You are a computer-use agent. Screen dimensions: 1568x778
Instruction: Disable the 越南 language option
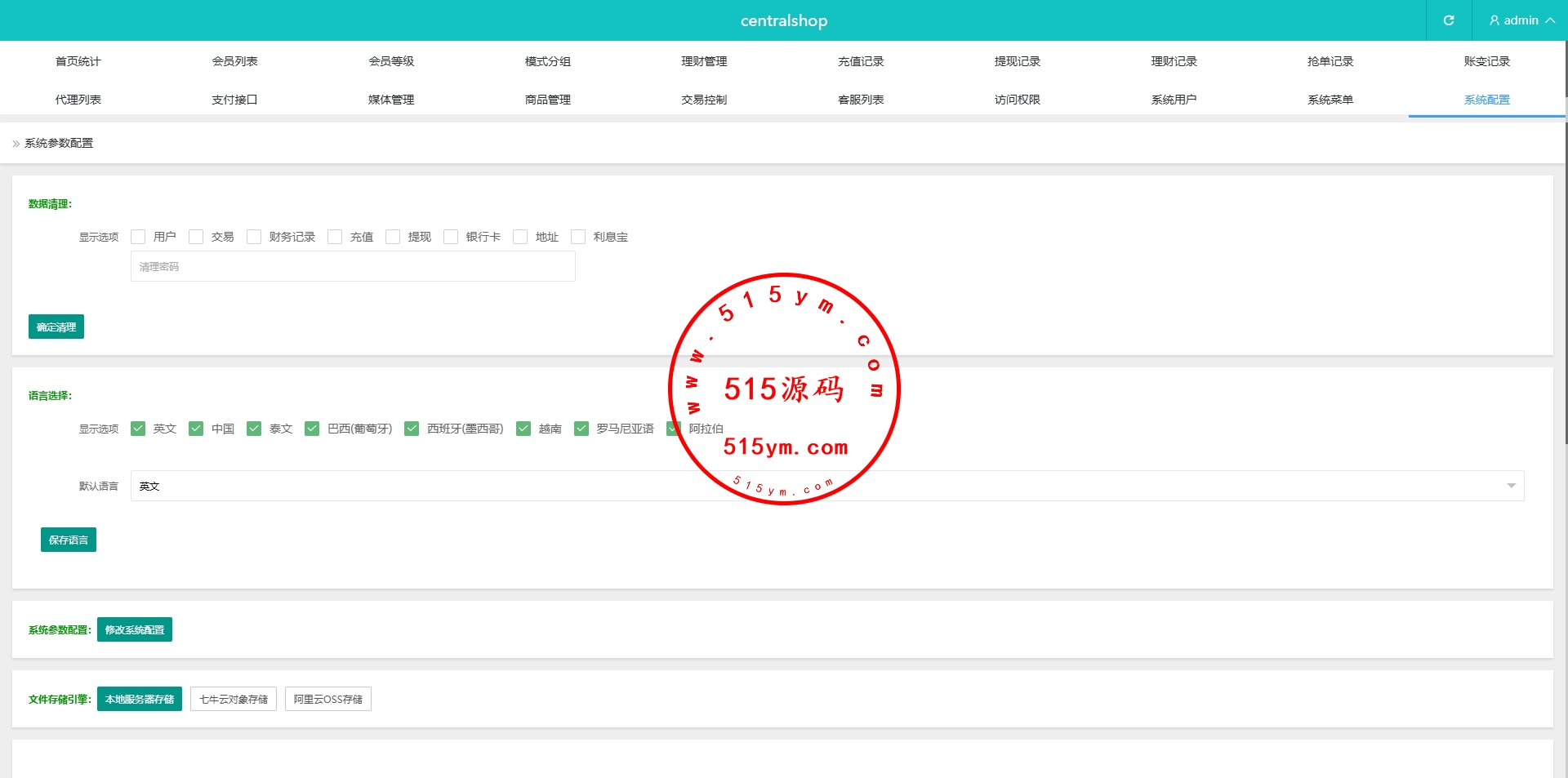[523, 429]
